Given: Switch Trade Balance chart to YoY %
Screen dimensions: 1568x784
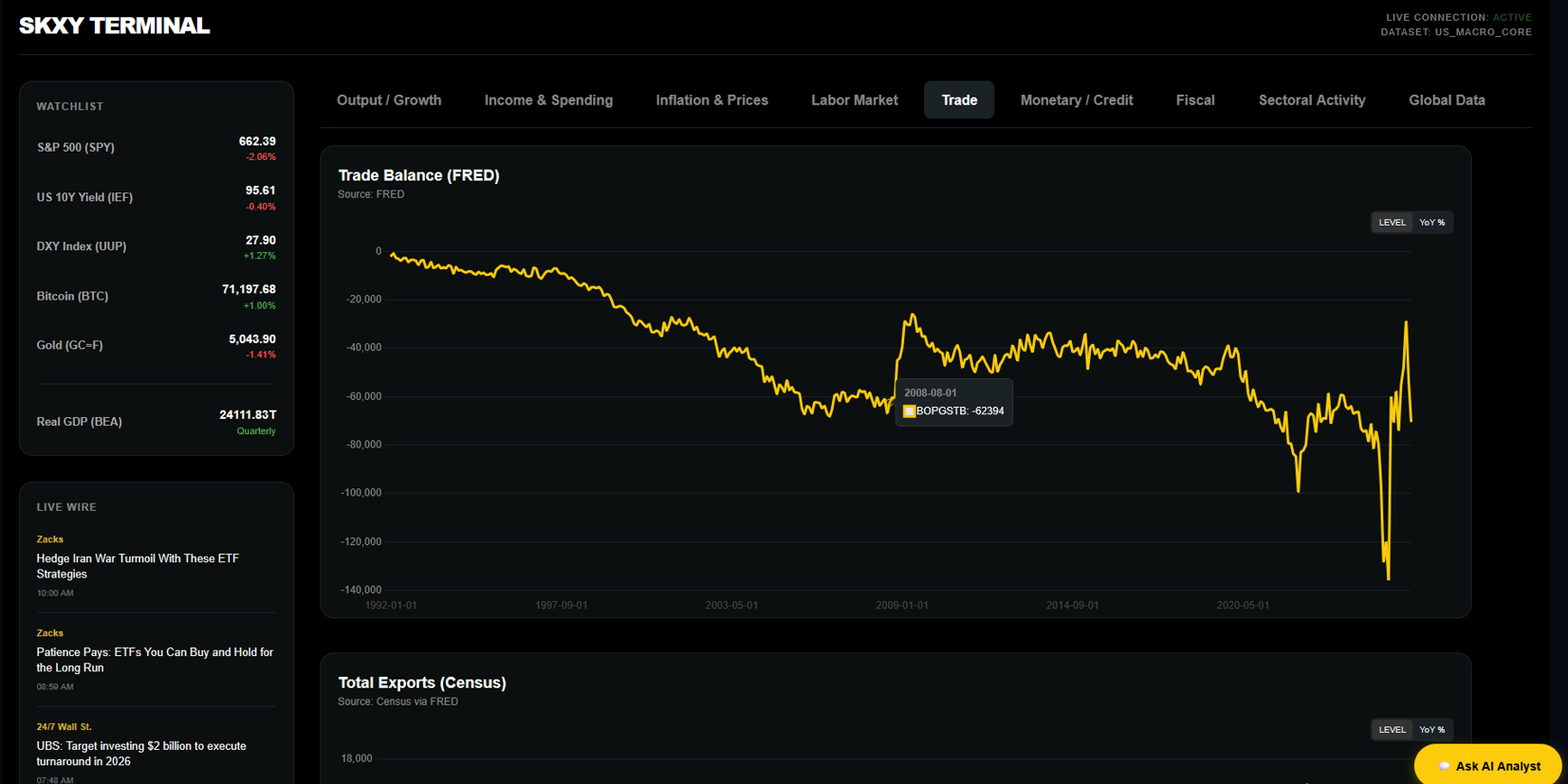Looking at the screenshot, I should pyautogui.click(x=1431, y=223).
